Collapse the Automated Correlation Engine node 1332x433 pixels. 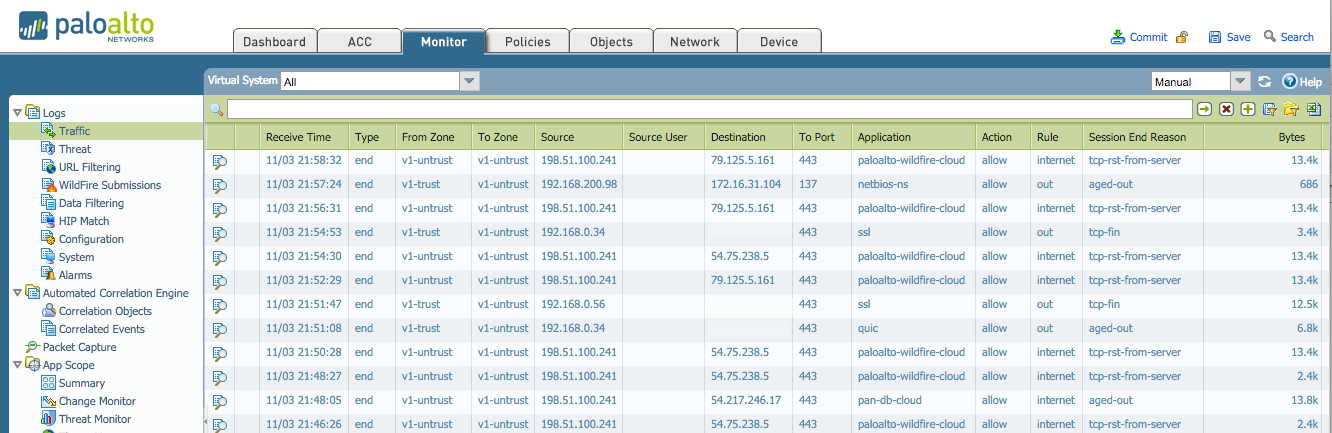tap(17, 293)
